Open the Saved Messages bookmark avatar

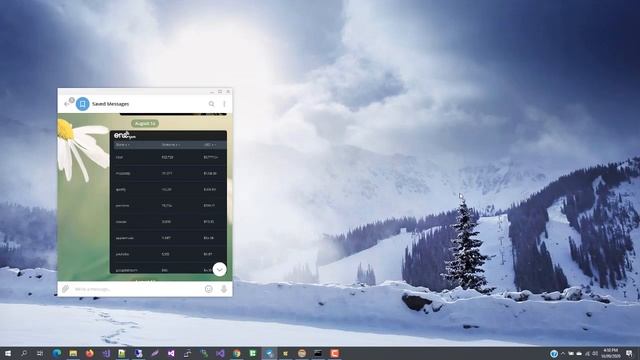pos(82,104)
